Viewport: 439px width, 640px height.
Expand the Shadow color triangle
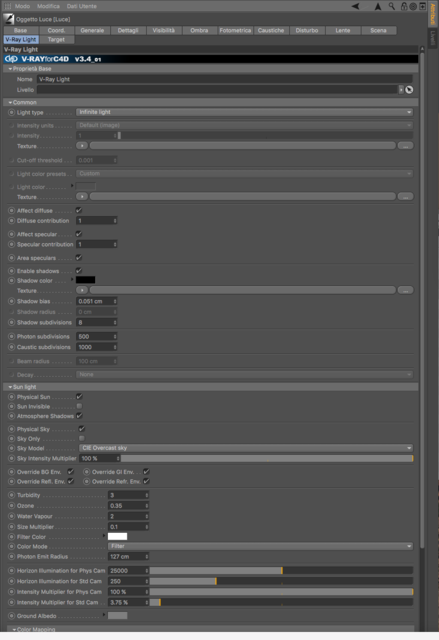72,280
